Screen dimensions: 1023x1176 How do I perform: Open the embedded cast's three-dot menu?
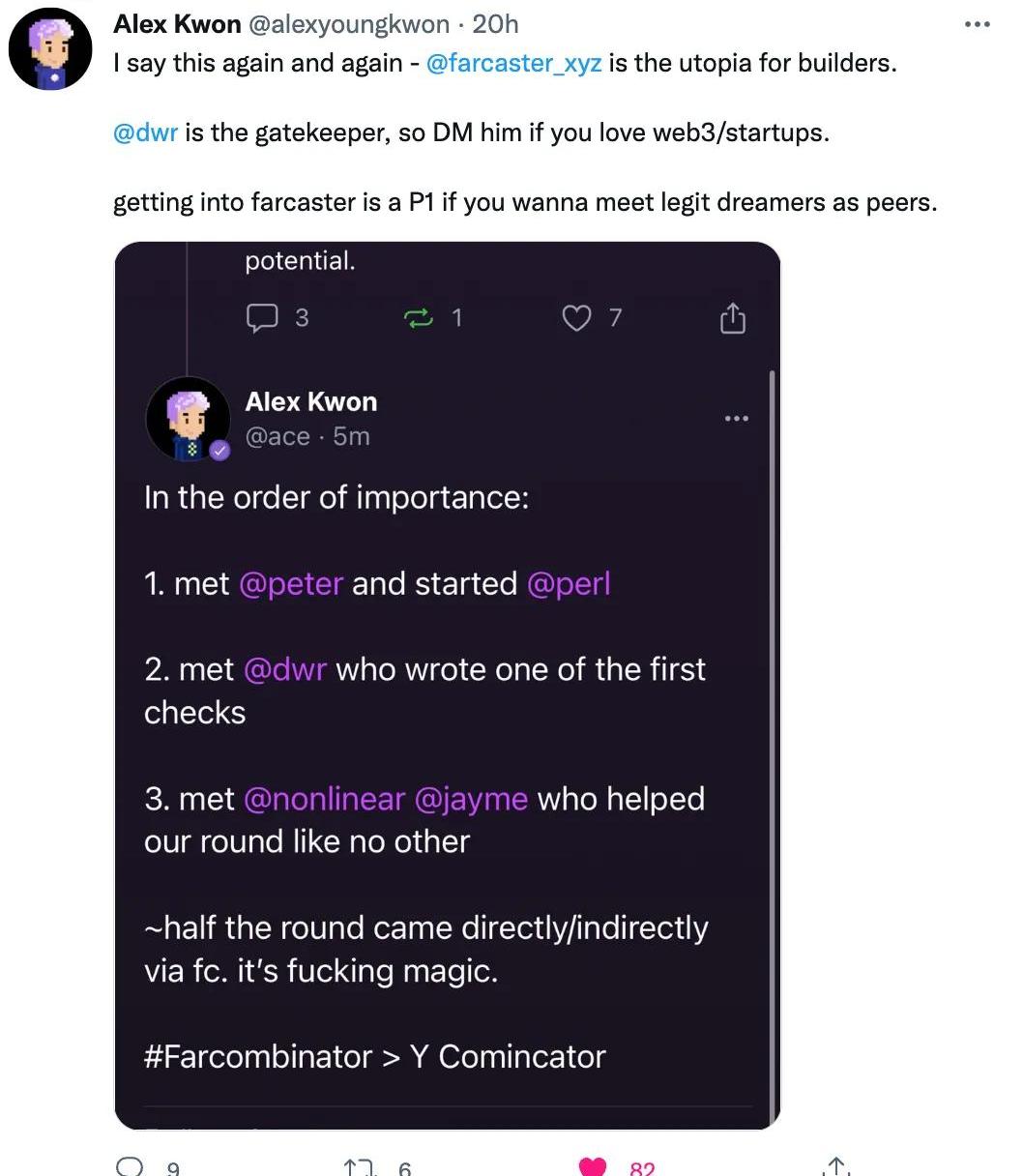tap(736, 419)
